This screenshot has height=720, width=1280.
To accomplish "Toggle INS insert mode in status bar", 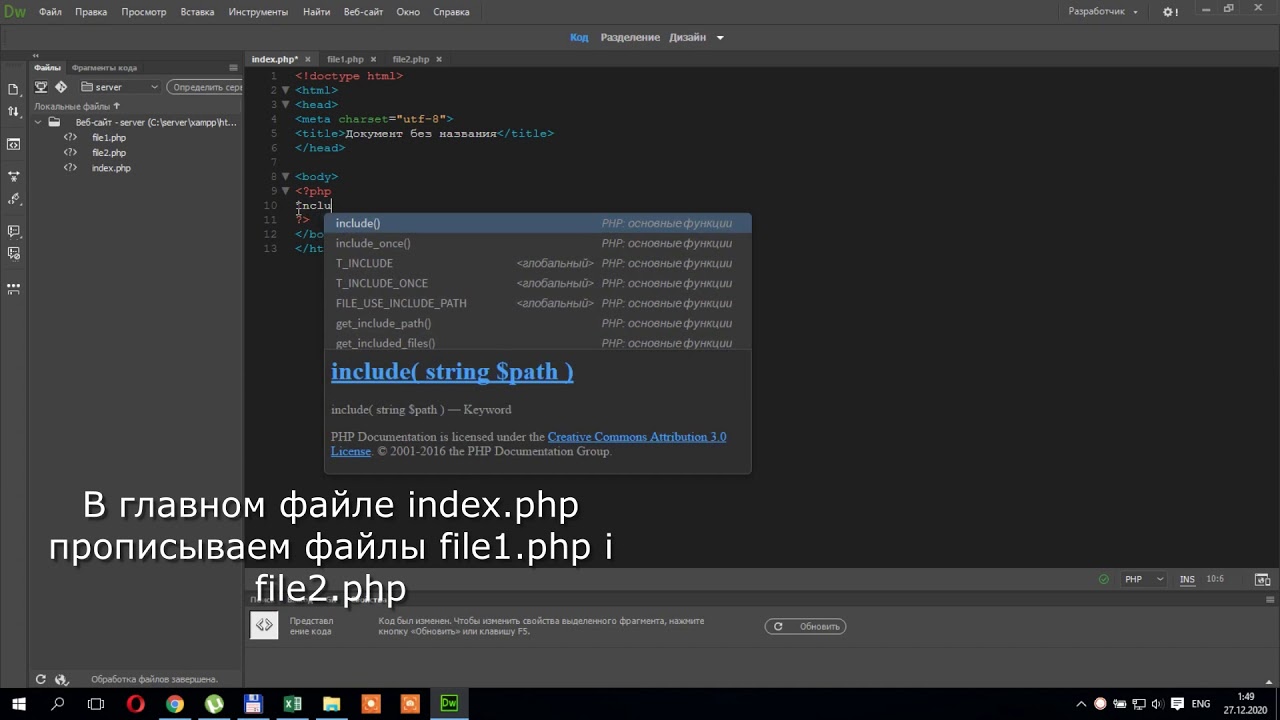I will pyautogui.click(x=1187, y=579).
